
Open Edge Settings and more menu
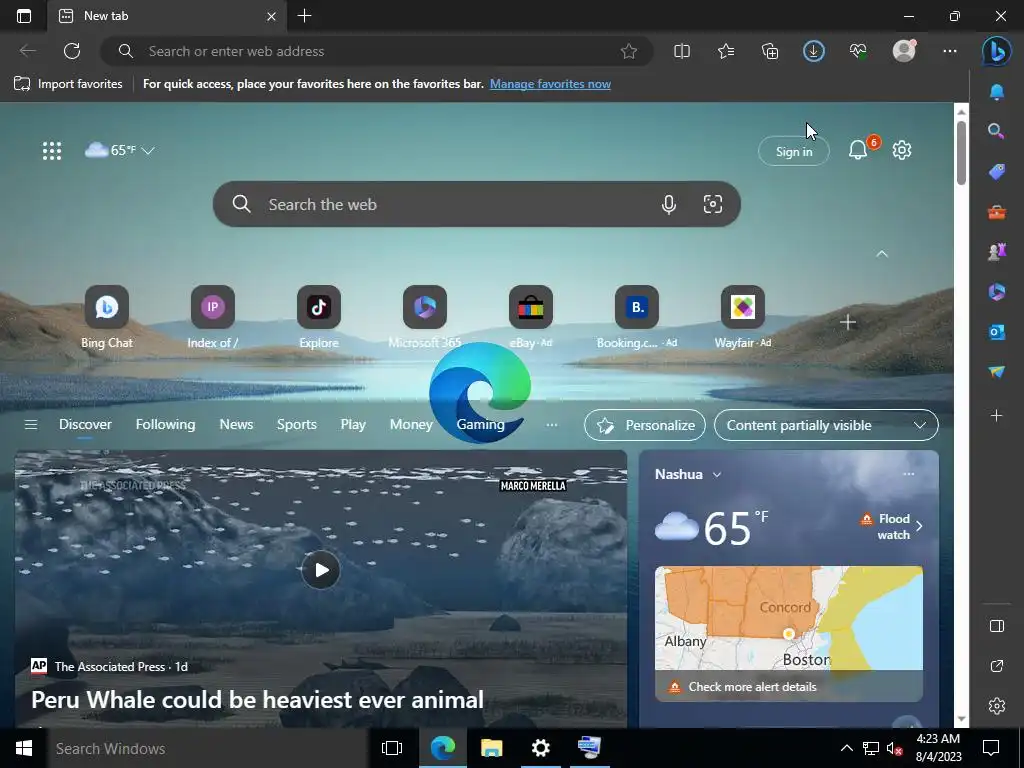coord(950,52)
